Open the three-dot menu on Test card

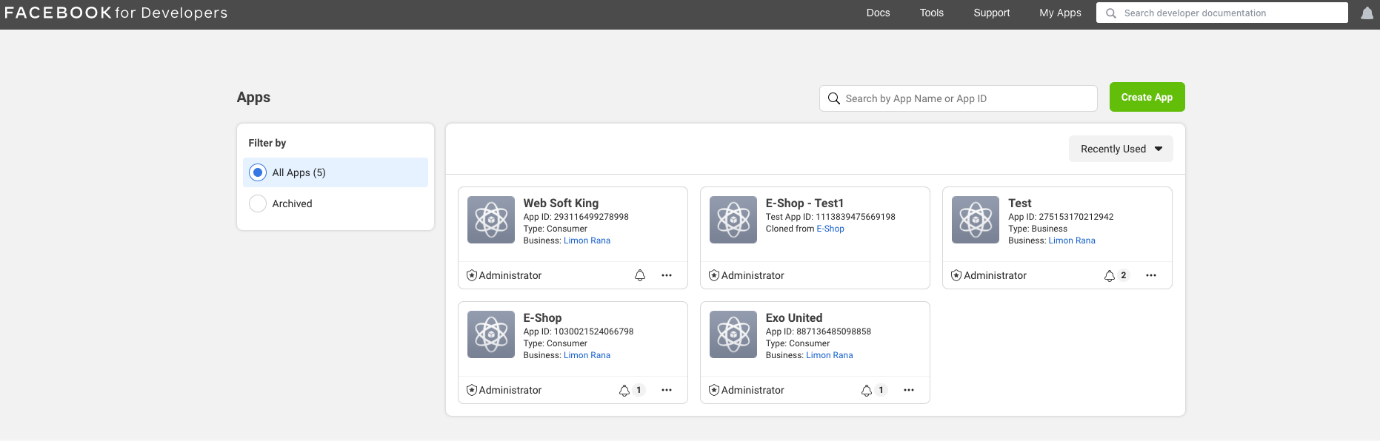click(1151, 275)
